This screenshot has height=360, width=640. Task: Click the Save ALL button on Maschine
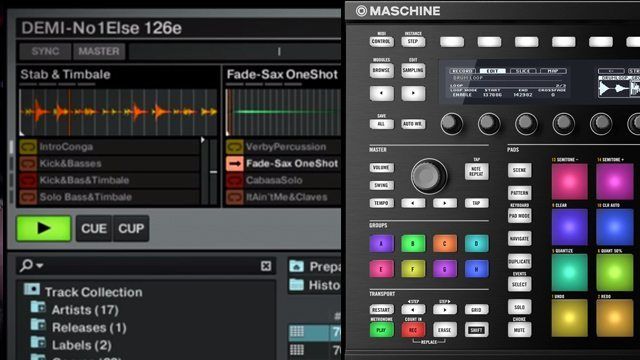(x=382, y=124)
